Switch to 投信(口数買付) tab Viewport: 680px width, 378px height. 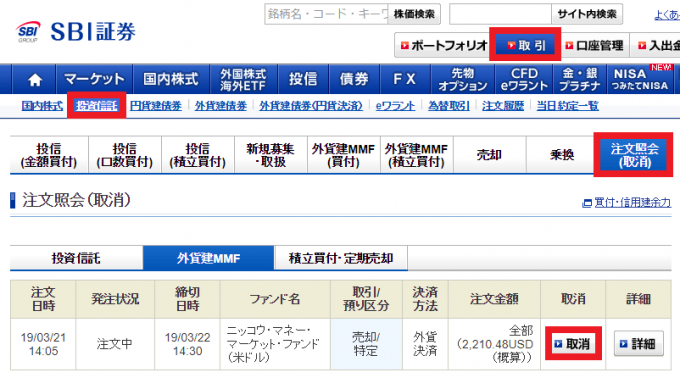click(125, 155)
